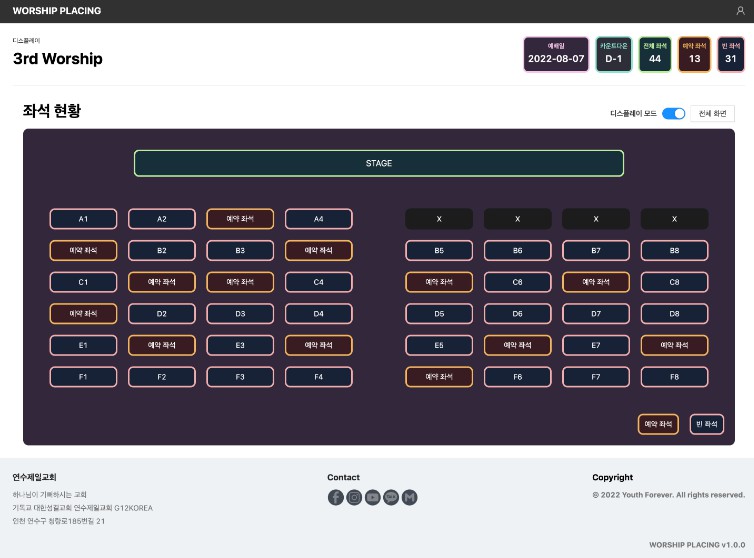
Task: Select the 카운트다운 D-1 card
Action: pyautogui.click(x=614, y=54)
